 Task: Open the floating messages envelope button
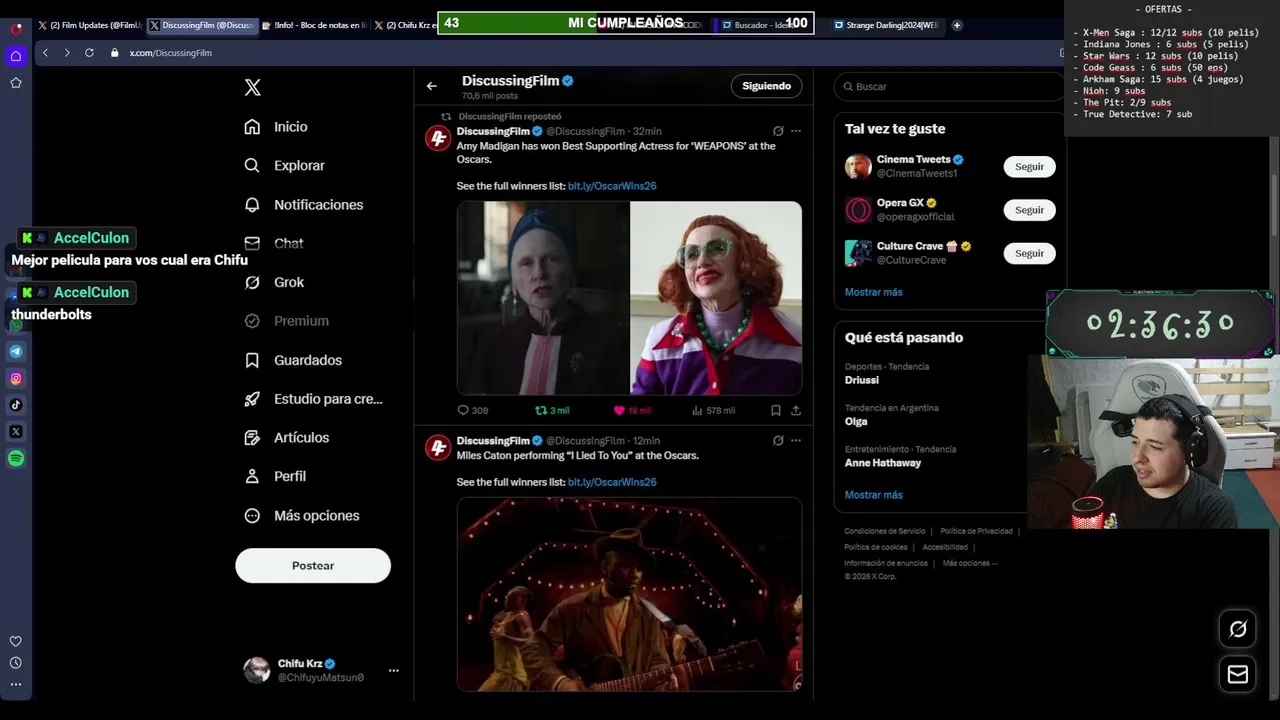1238,675
